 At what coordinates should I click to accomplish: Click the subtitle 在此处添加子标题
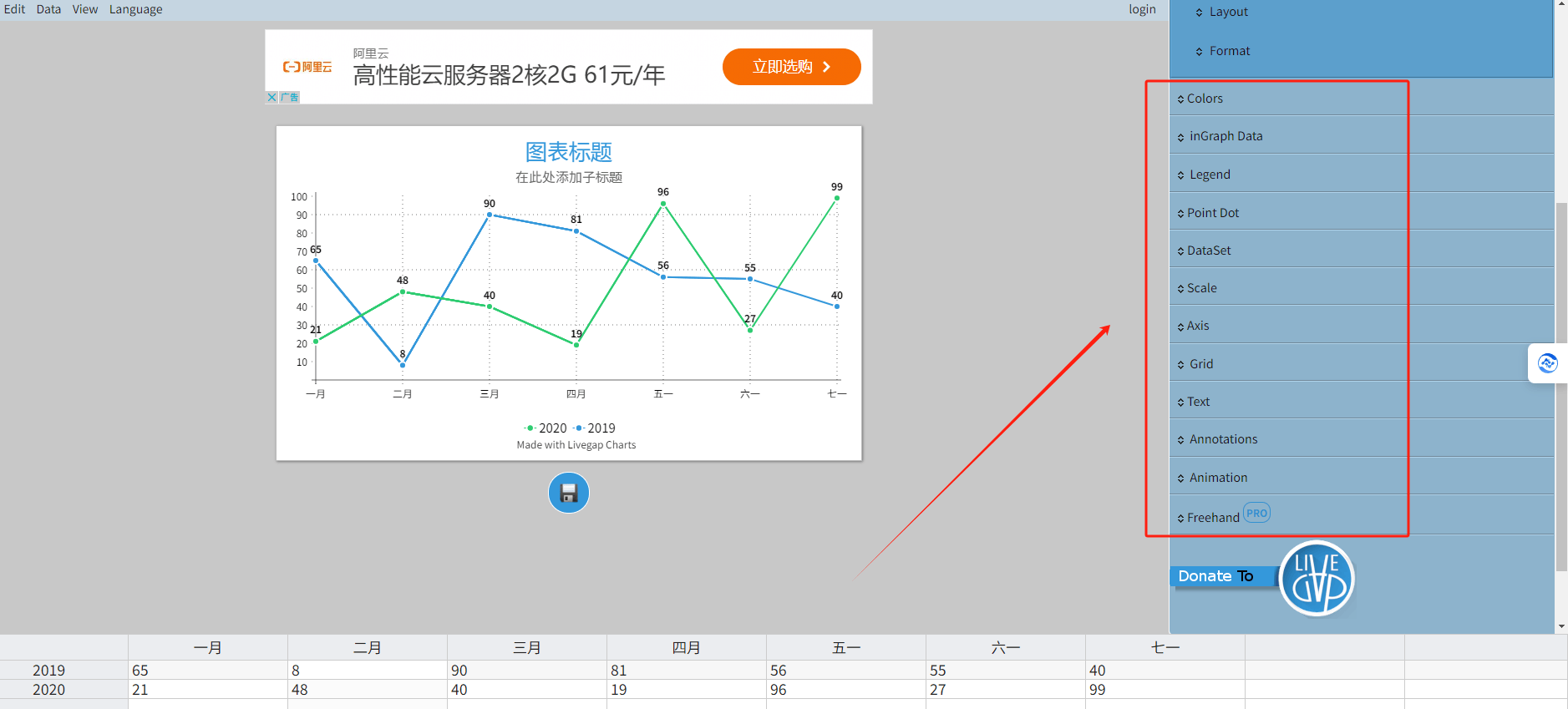coord(569,177)
